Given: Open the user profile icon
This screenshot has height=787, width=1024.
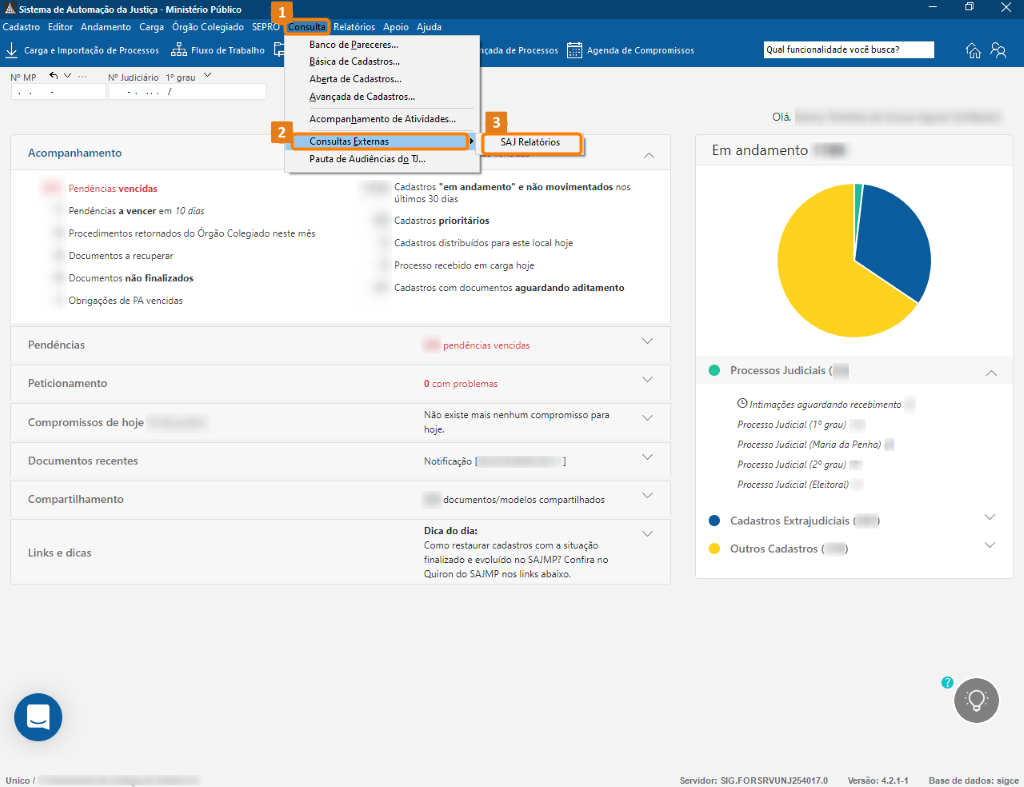Looking at the screenshot, I should pyautogui.click(x=998, y=50).
